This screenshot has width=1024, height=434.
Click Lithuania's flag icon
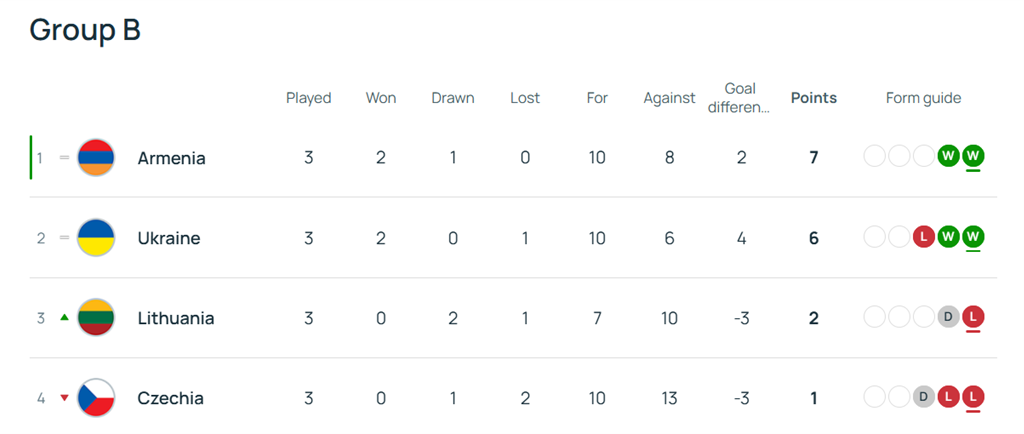tap(96, 318)
